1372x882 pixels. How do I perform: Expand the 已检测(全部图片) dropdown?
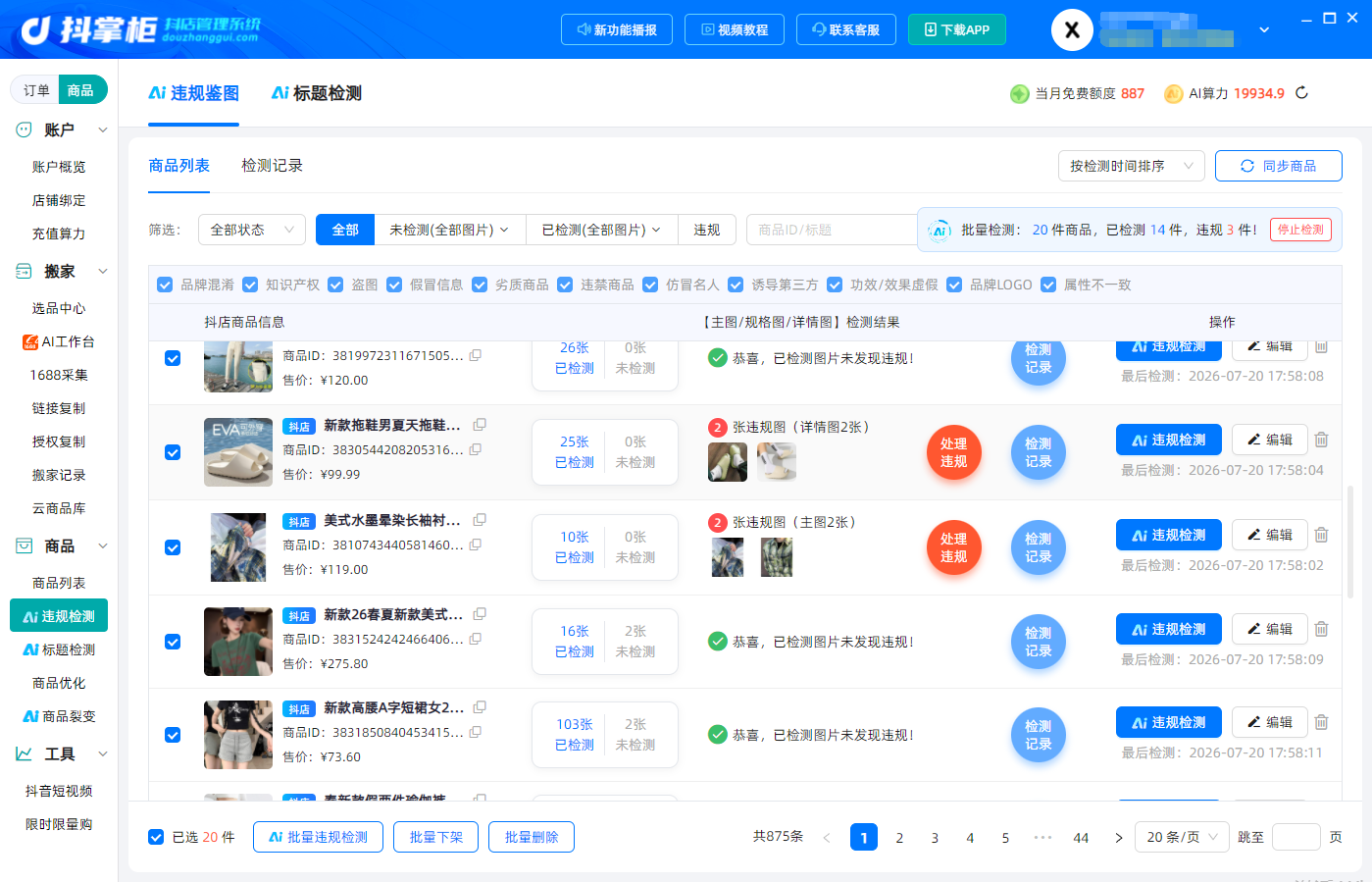click(602, 230)
